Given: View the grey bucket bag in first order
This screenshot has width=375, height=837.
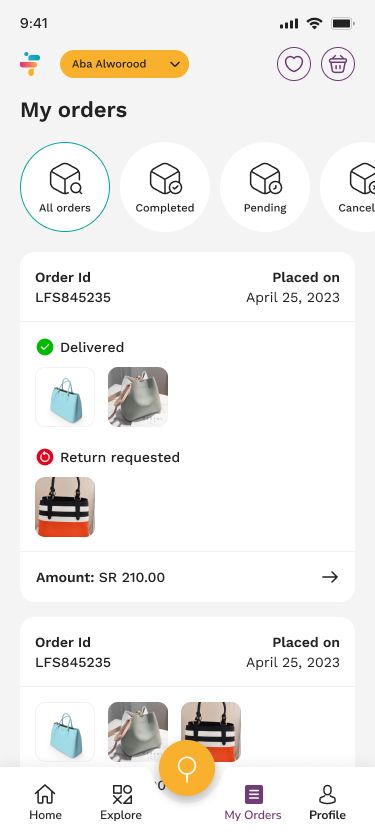Looking at the screenshot, I should point(138,397).
